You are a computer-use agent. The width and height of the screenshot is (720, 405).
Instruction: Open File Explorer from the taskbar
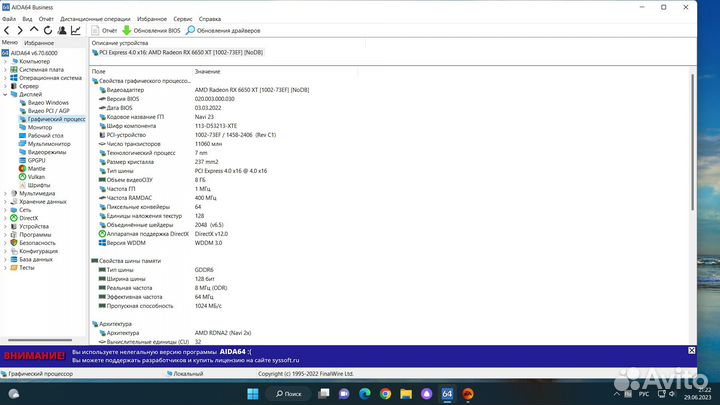pos(406,394)
